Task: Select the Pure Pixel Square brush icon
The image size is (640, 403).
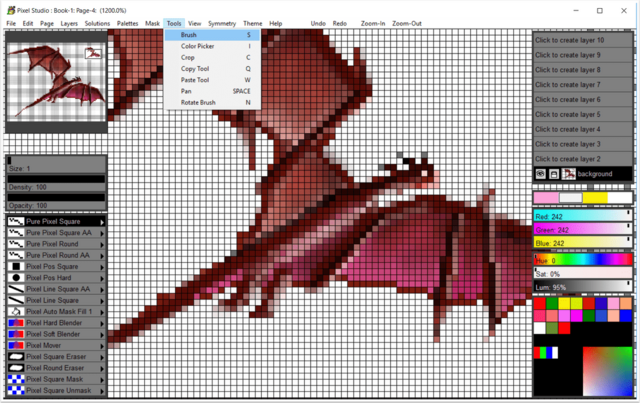Action: [16, 221]
